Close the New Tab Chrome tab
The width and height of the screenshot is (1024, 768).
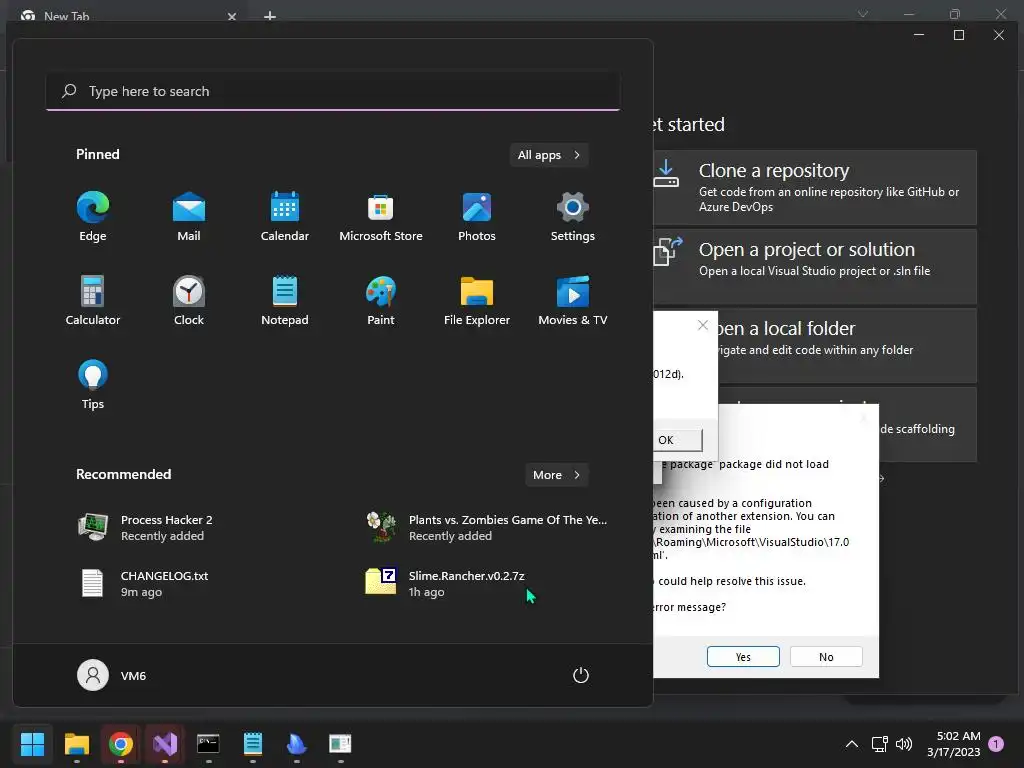point(232,16)
